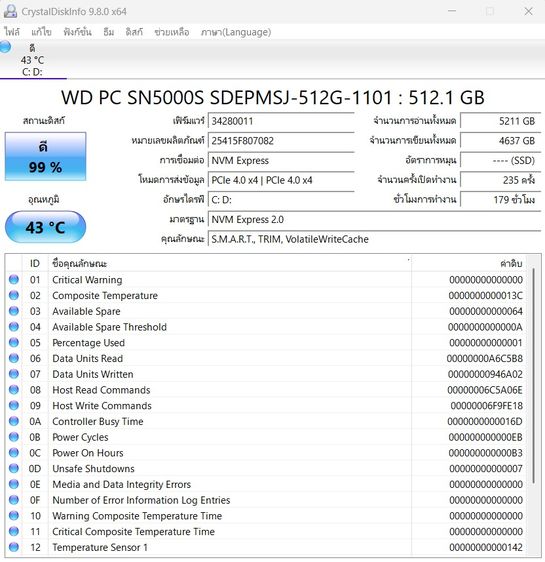Click the firmware field showing 34280011
Viewport: 545px width, 562px height.
tap(281, 121)
